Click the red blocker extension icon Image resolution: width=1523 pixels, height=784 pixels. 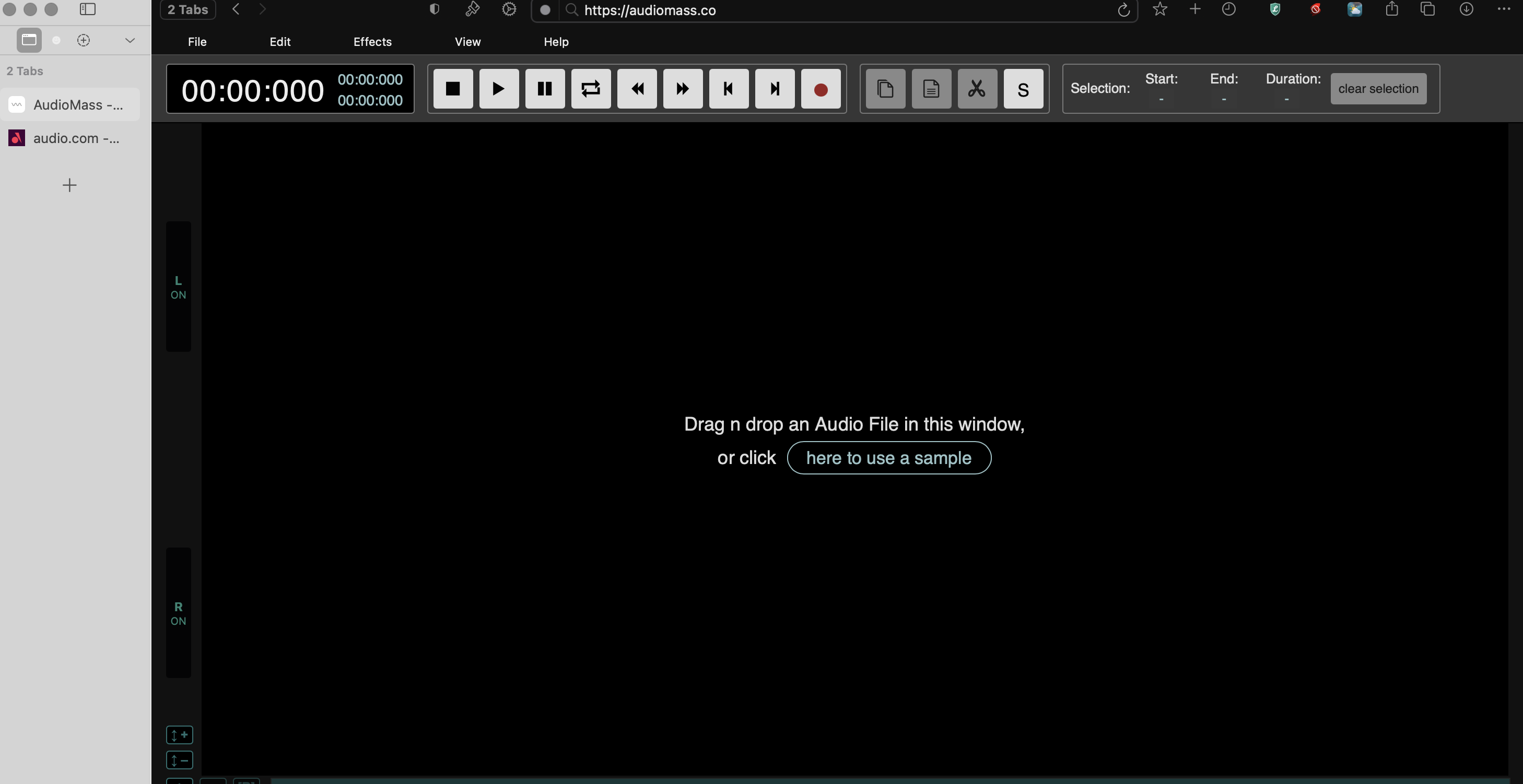1315,9
